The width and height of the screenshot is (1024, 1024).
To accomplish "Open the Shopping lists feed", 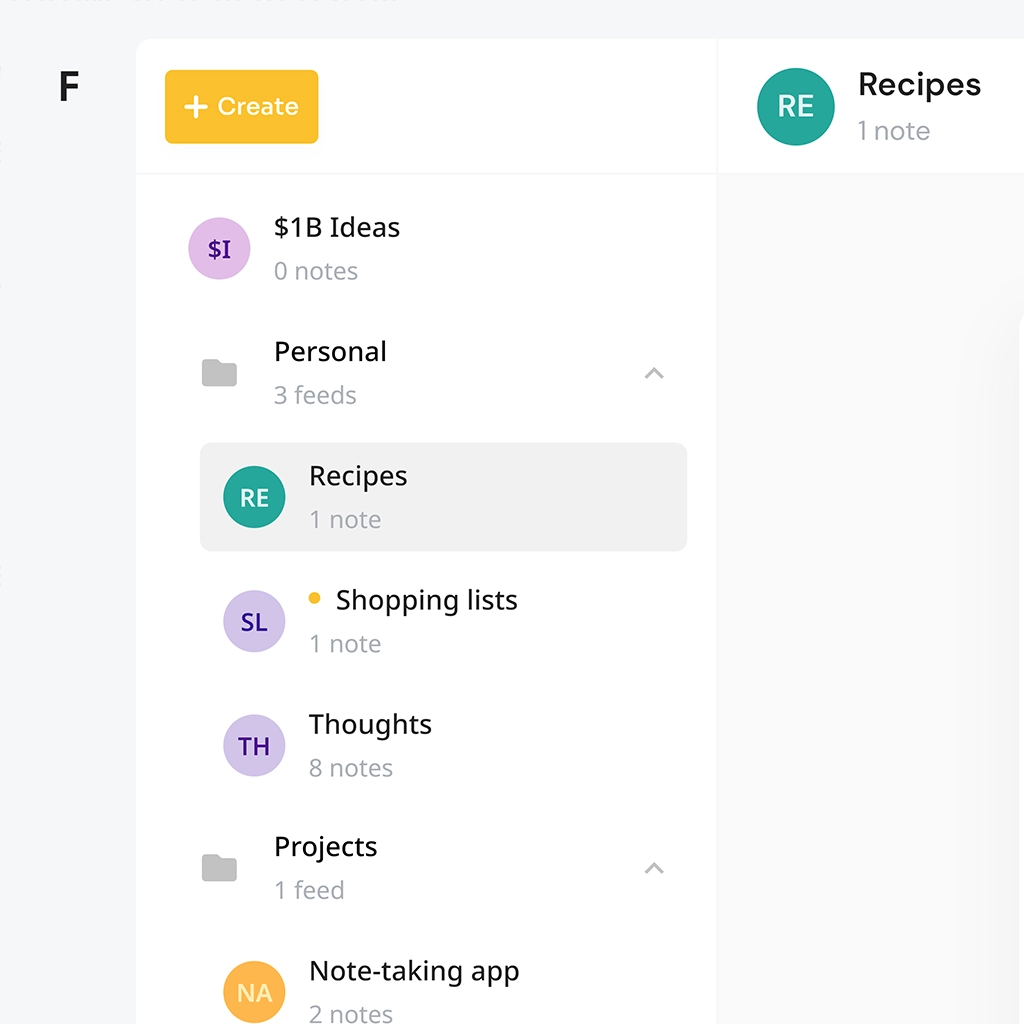I will click(x=426, y=601).
